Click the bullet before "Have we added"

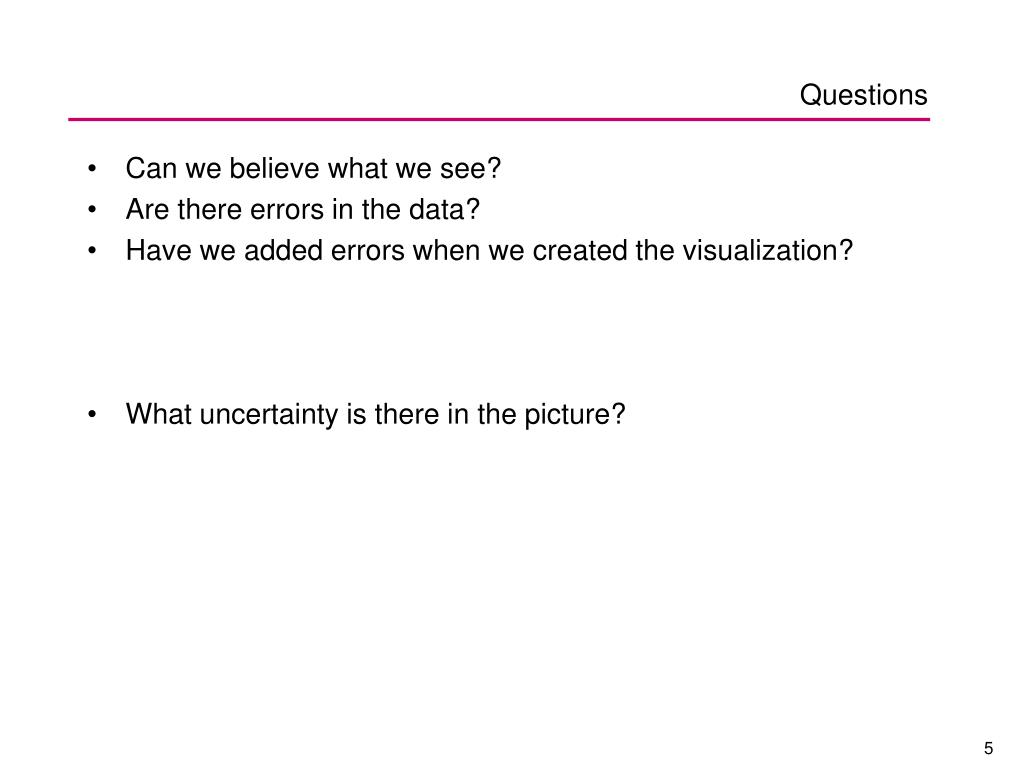coord(92,251)
